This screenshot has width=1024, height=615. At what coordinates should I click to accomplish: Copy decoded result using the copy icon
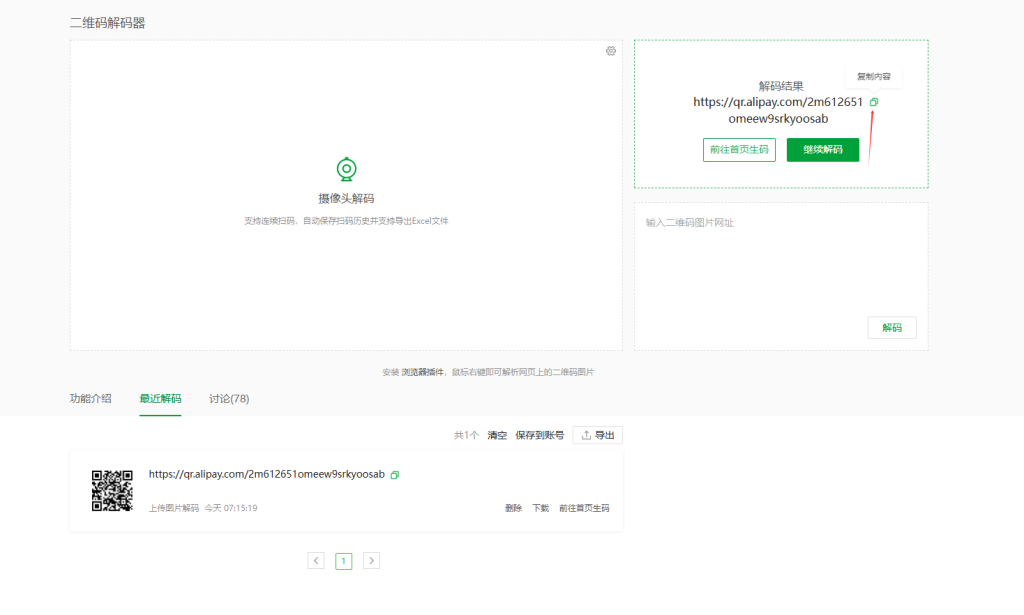[874, 102]
